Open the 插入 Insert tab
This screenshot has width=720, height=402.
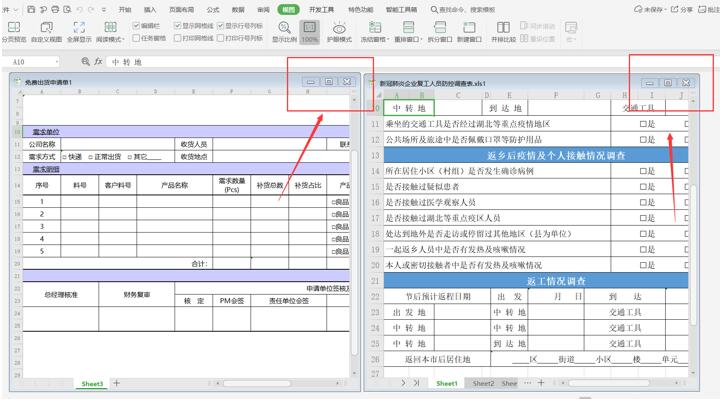[x=150, y=9]
